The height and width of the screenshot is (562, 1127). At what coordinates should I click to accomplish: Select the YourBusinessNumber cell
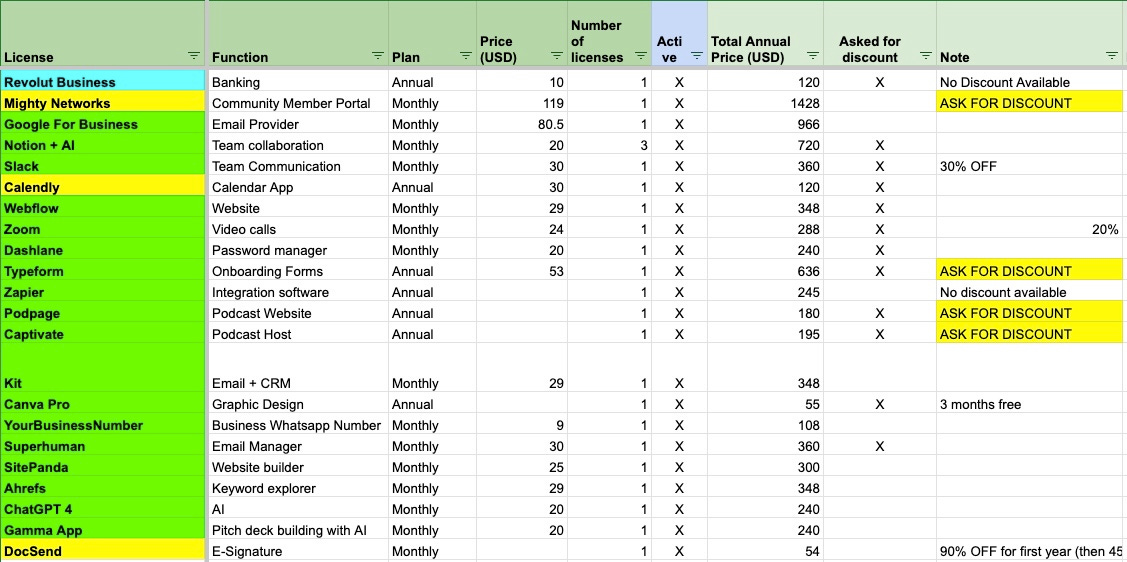pyautogui.click(x=103, y=425)
